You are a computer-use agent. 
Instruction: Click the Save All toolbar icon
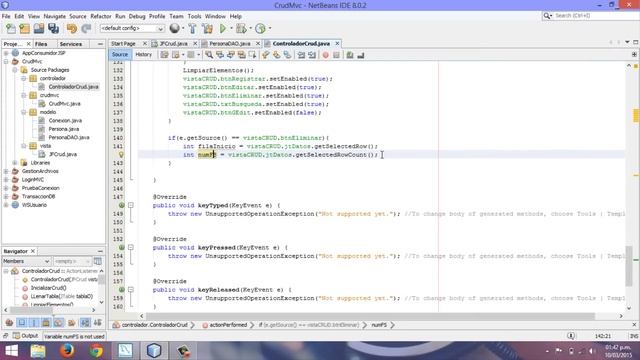pyautogui.click(x=53, y=29)
